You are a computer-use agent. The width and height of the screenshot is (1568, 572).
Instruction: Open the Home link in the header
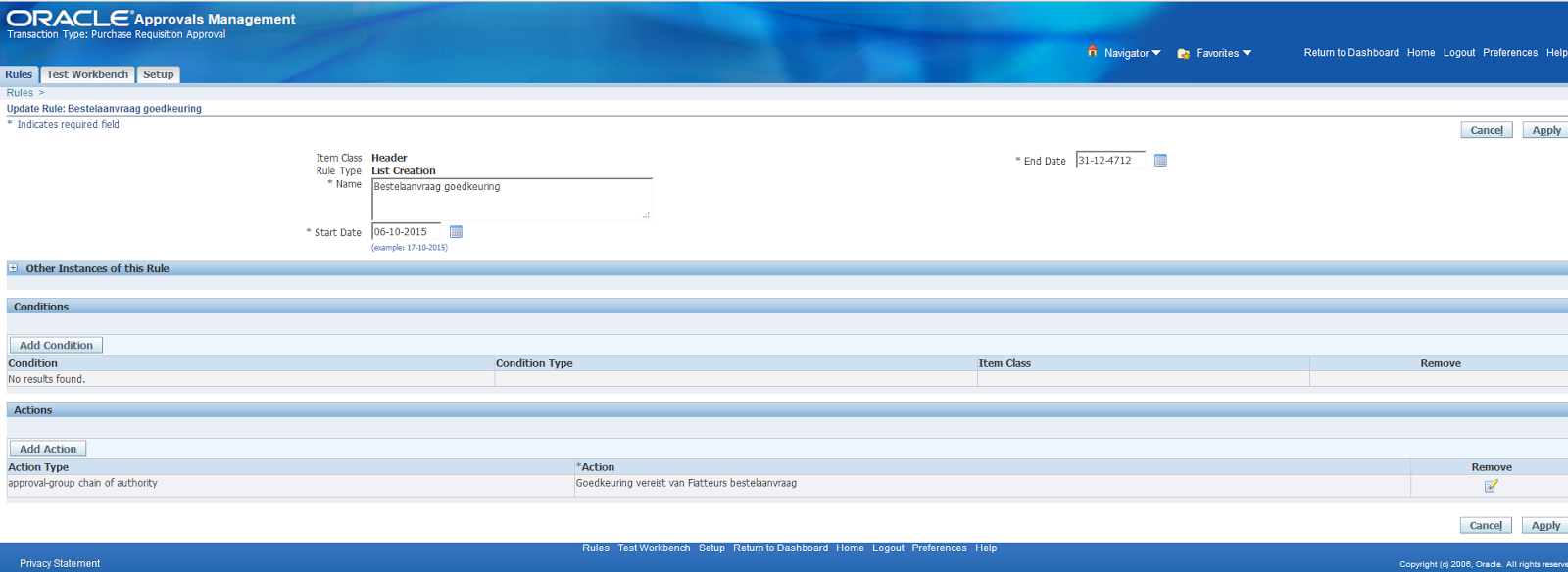(x=1421, y=53)
